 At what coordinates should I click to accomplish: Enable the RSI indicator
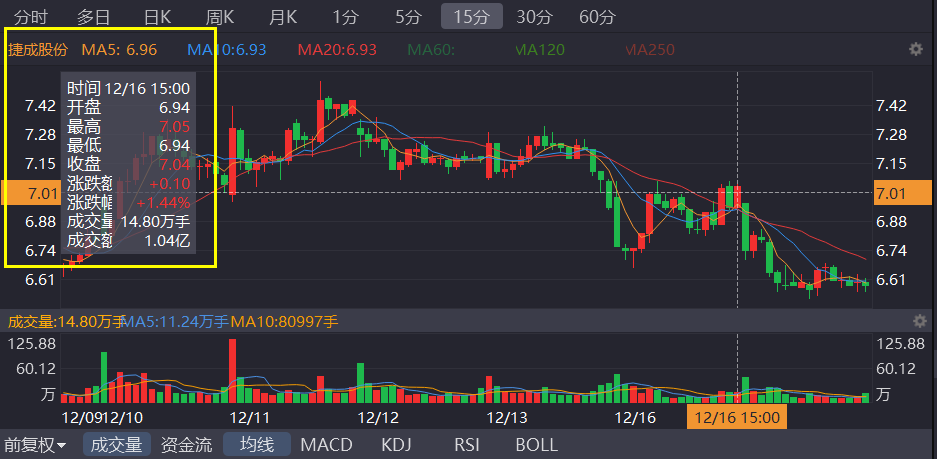(x=467, y=445)
